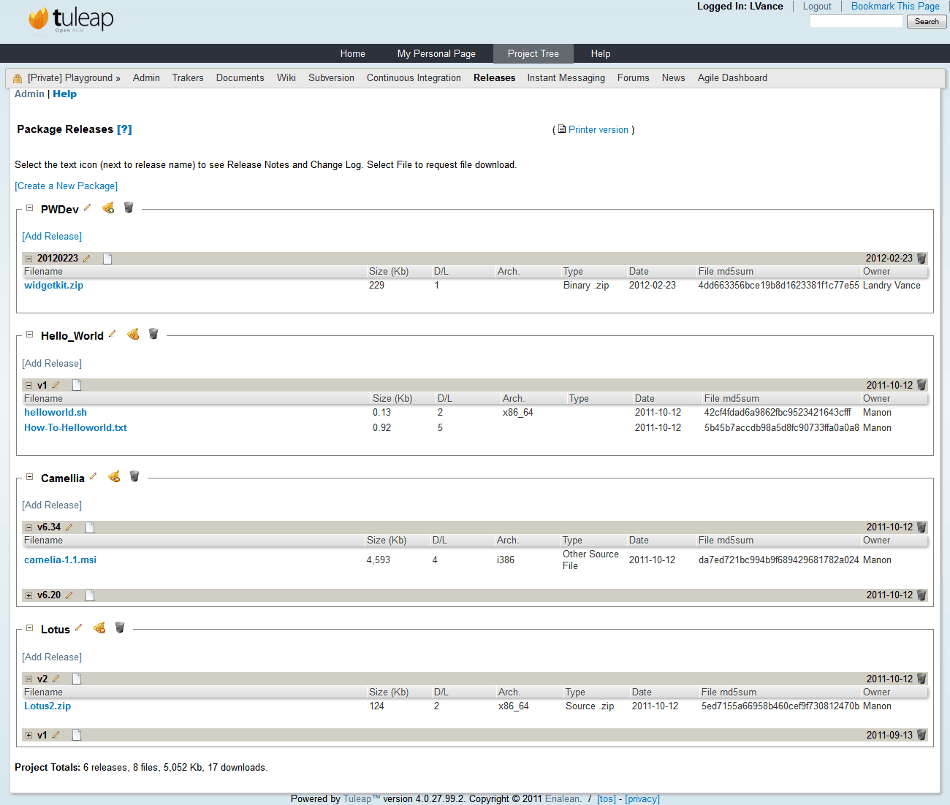Image resolution: width=950 pixels, height=805 pixels.
Task: Expand the v6.20 release row
Action: [29, 594]
